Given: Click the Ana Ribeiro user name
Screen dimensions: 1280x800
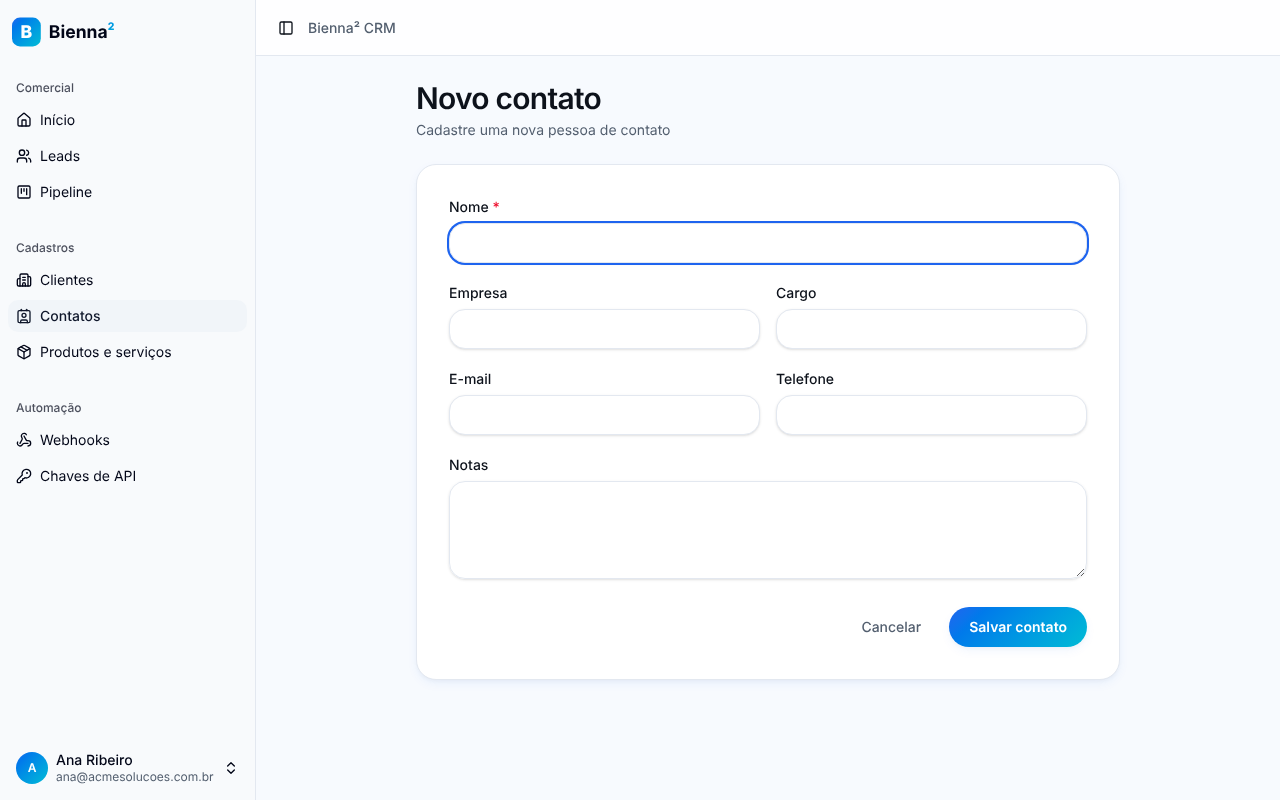Looking at the screenshot, I should coord(94,760).
